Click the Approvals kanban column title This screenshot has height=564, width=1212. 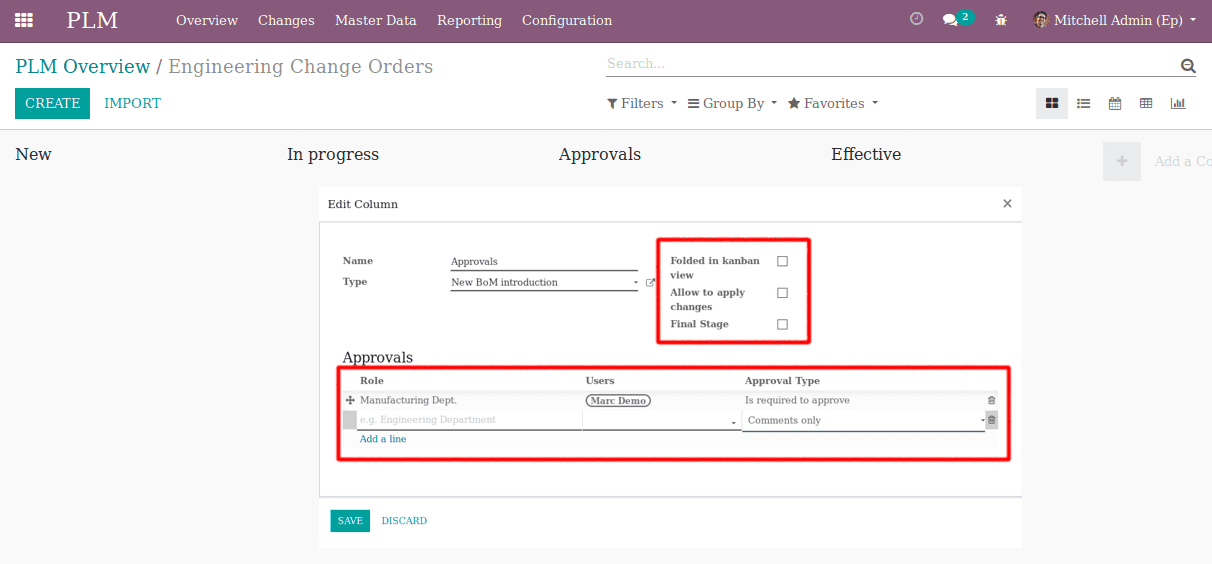click(600, 154)
